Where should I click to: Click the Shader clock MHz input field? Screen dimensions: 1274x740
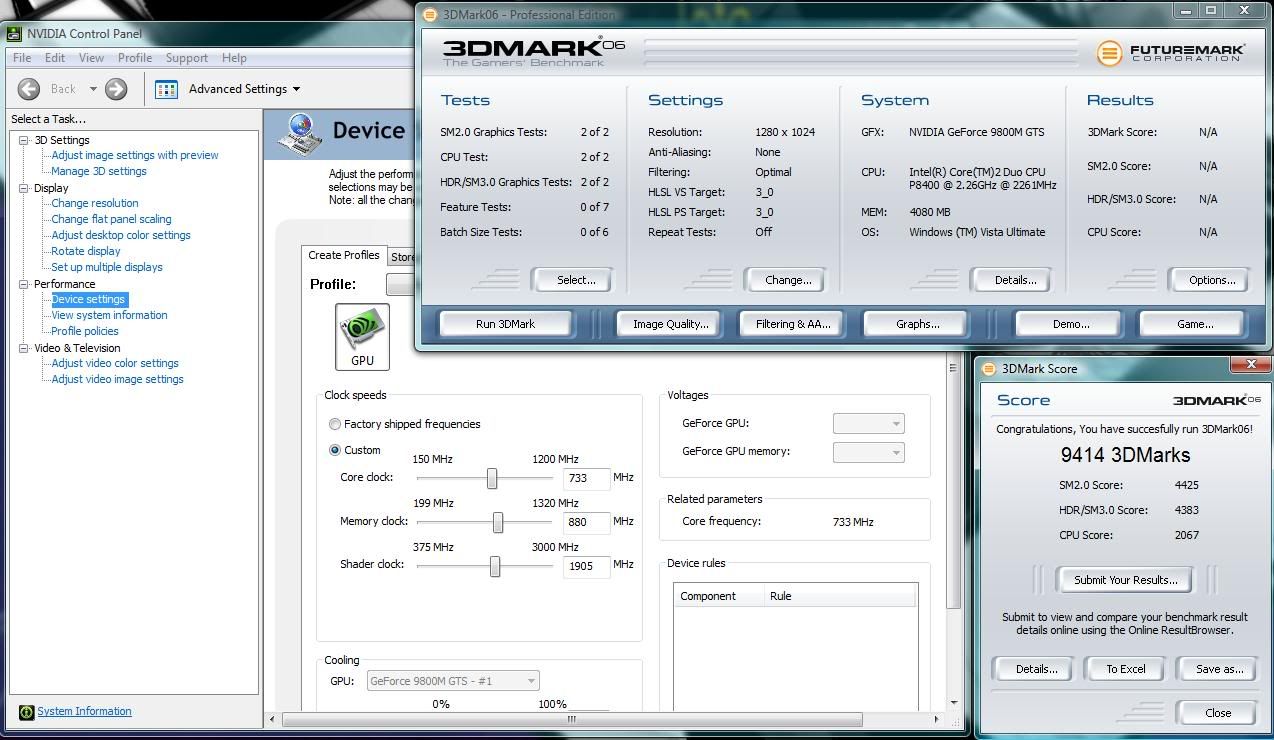[x=586, y=566]
